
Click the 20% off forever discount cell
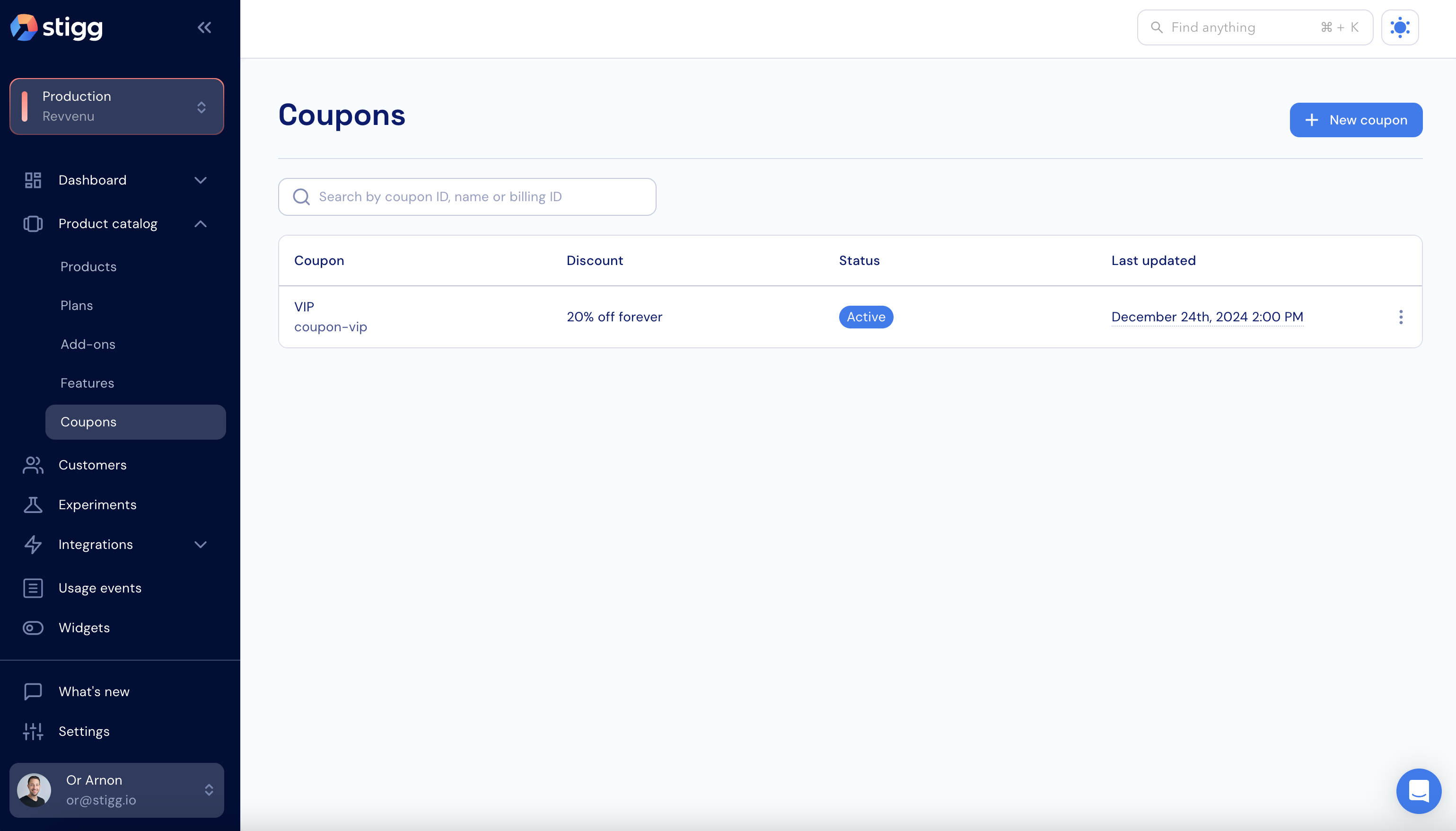click(x=614, y=317)
